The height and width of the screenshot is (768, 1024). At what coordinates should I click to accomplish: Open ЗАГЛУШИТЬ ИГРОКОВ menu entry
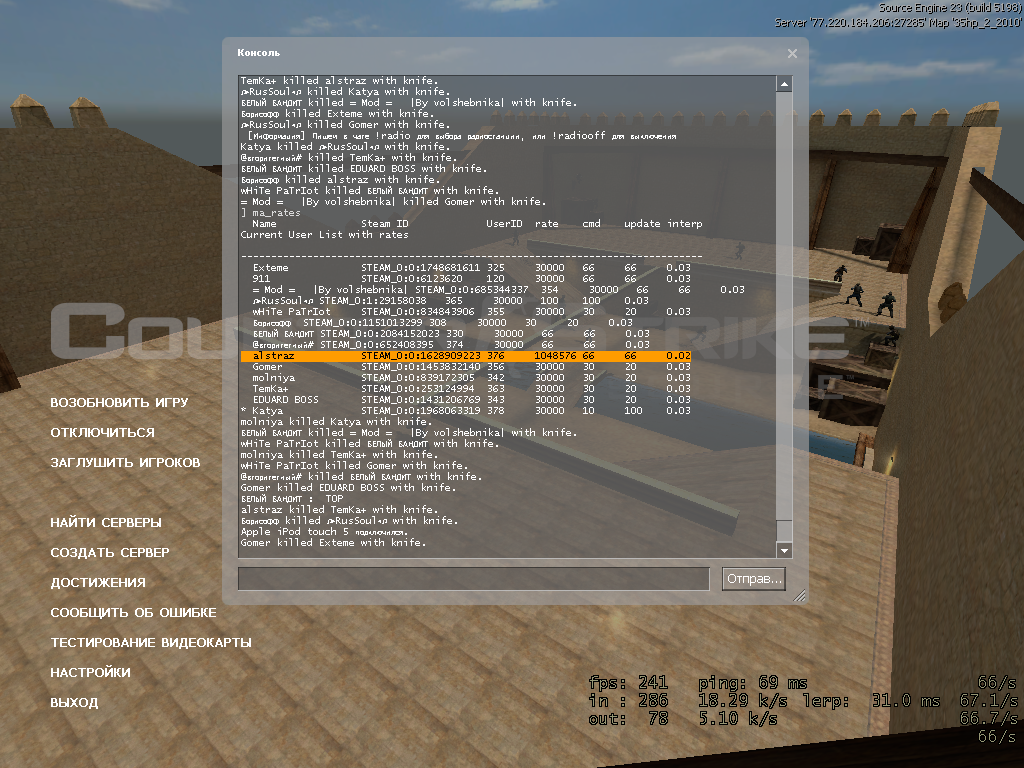tap(125, 462)
